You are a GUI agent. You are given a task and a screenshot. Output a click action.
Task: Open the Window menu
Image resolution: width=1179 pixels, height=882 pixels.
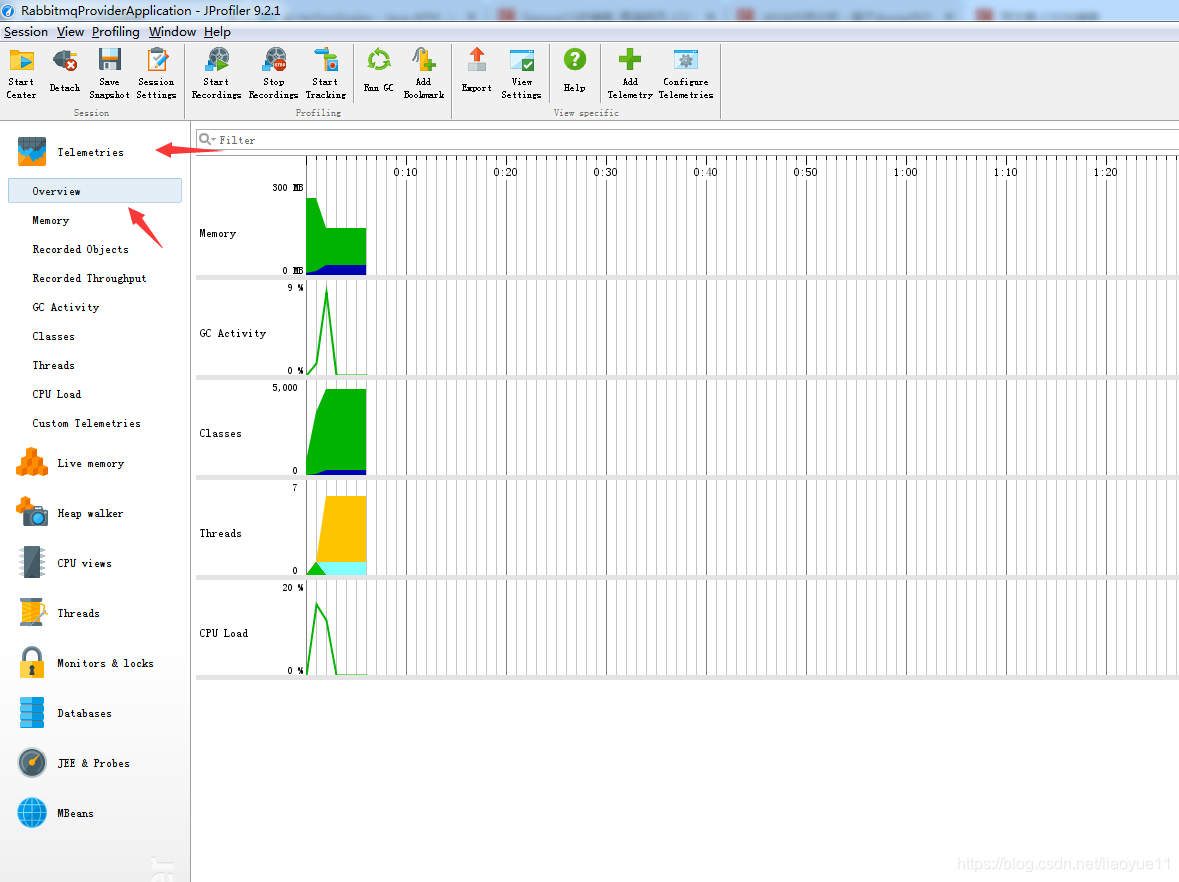(x=172, y=32)
